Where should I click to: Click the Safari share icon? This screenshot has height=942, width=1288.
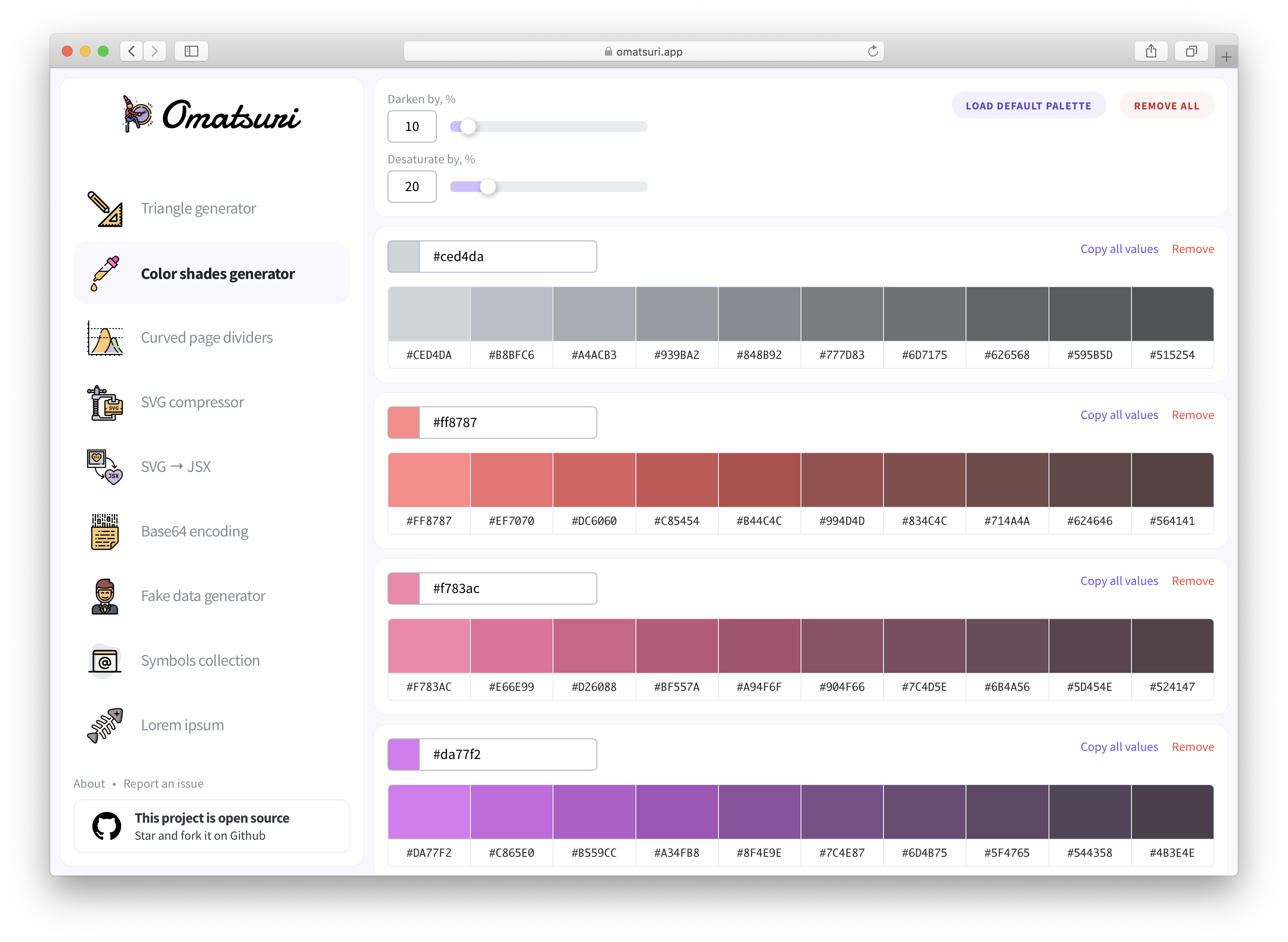[x=1151, y=51]
